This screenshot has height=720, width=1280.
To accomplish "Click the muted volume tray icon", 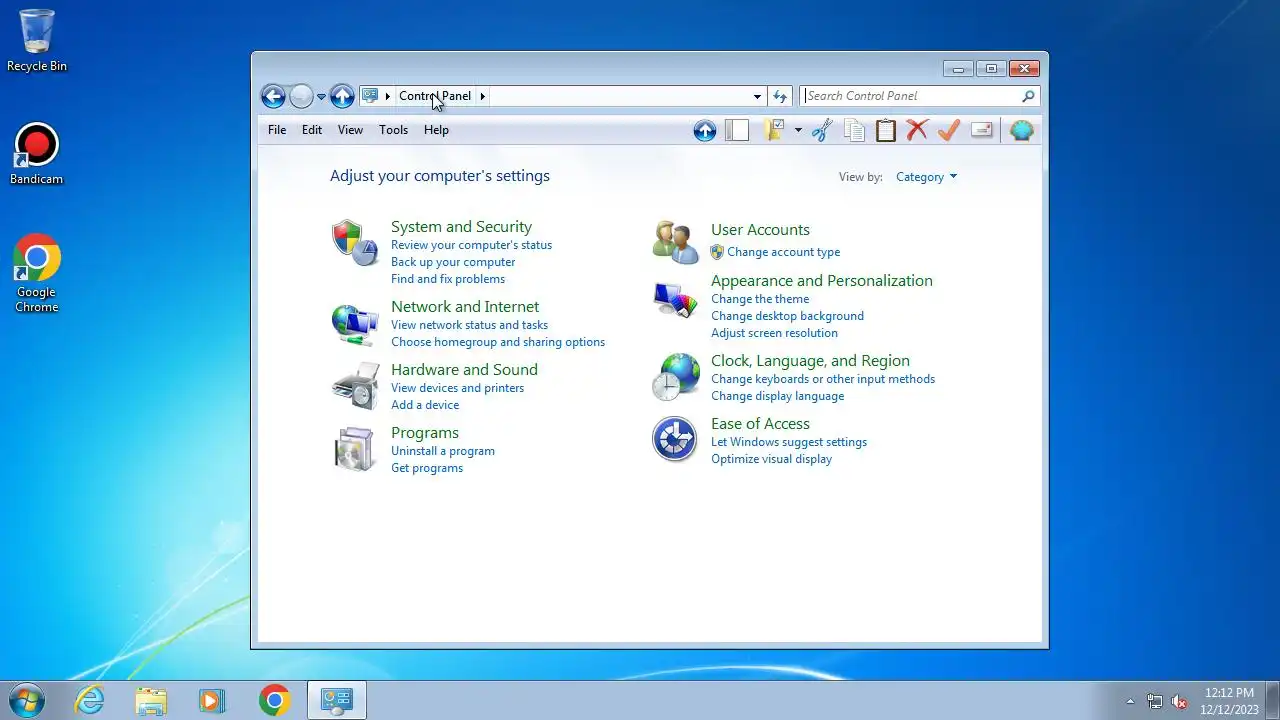I will pyautogui.click(x=1179, y=701).
